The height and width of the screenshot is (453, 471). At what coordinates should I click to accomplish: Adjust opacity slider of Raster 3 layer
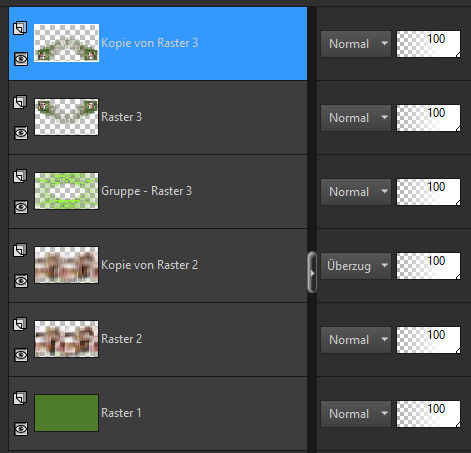[x=428, y=118]
